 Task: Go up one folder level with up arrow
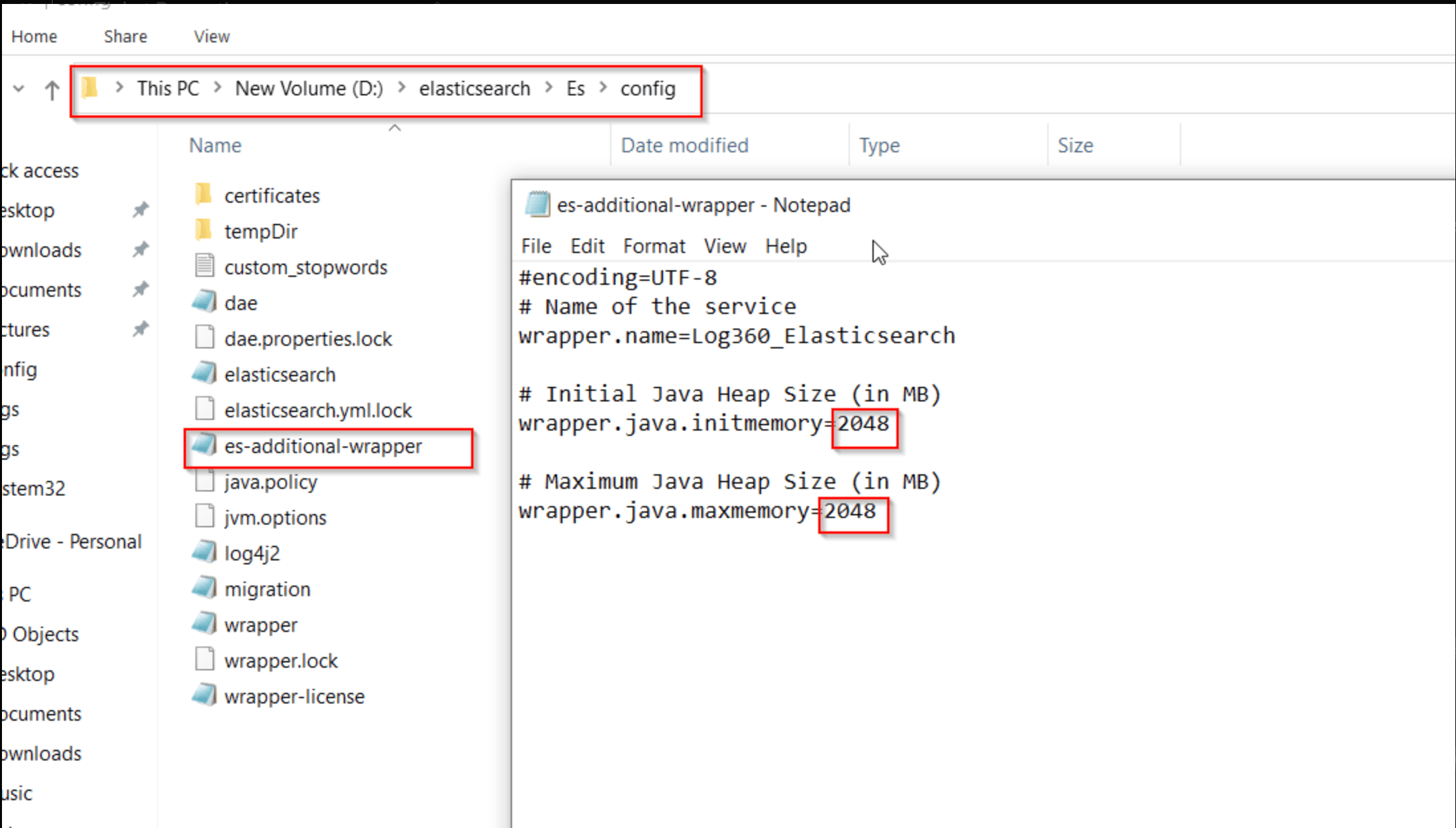52,89
